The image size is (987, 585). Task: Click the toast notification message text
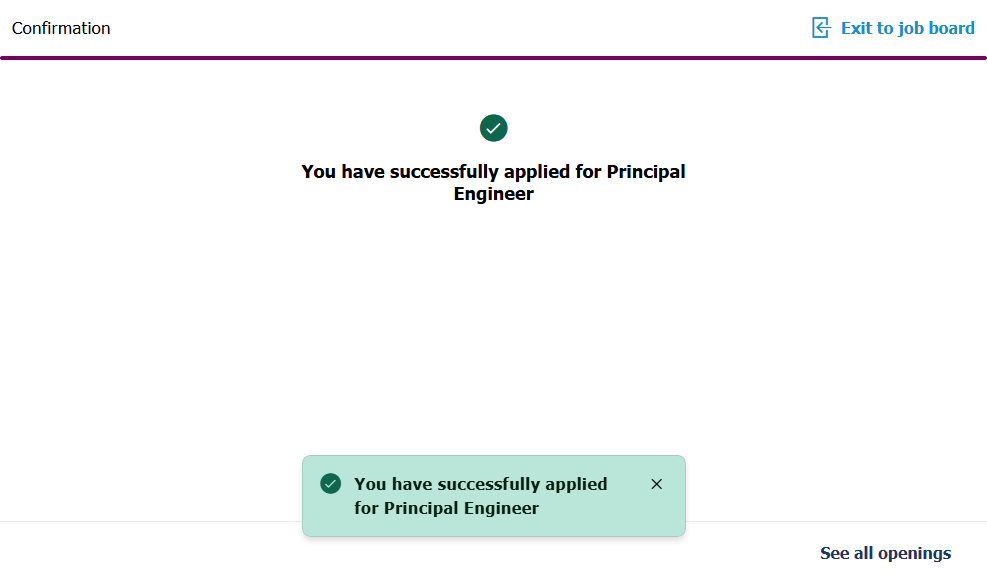pyautogui.click(x=480, y=496)
